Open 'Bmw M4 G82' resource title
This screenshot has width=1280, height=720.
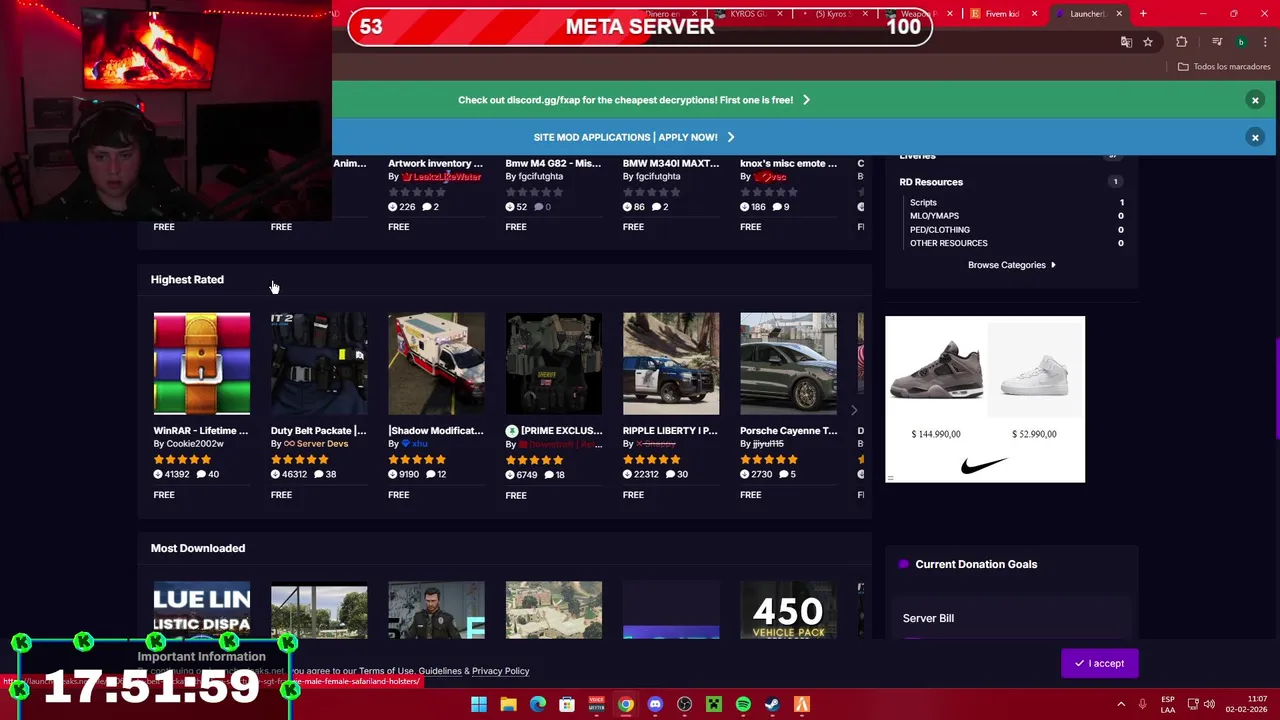pyautogui.click(x=553, y=163)
